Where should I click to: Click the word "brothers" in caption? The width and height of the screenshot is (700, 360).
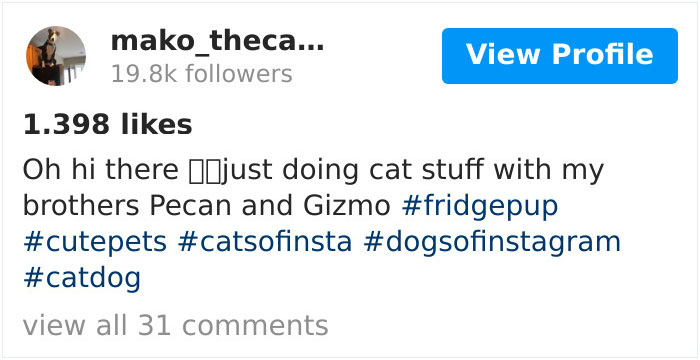(x=81, y=206)
